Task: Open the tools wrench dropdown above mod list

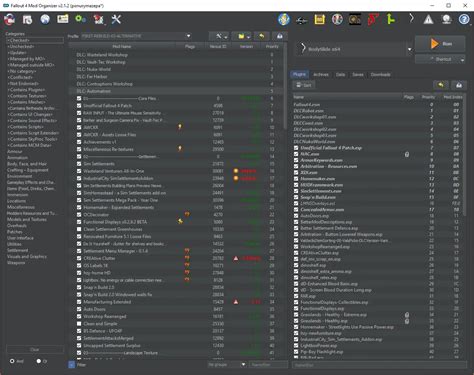Action: point(219,36)
